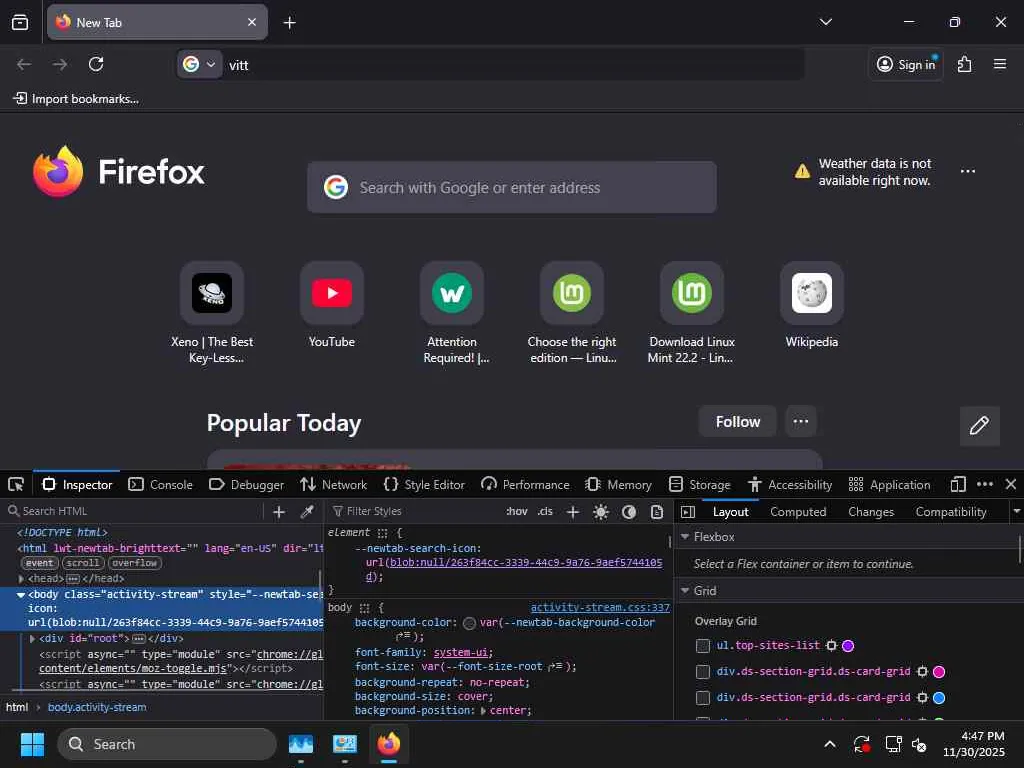This screenshot has height=768, width=1024.
Task: Open the list all tabs chevron
Action: (825, 22)
